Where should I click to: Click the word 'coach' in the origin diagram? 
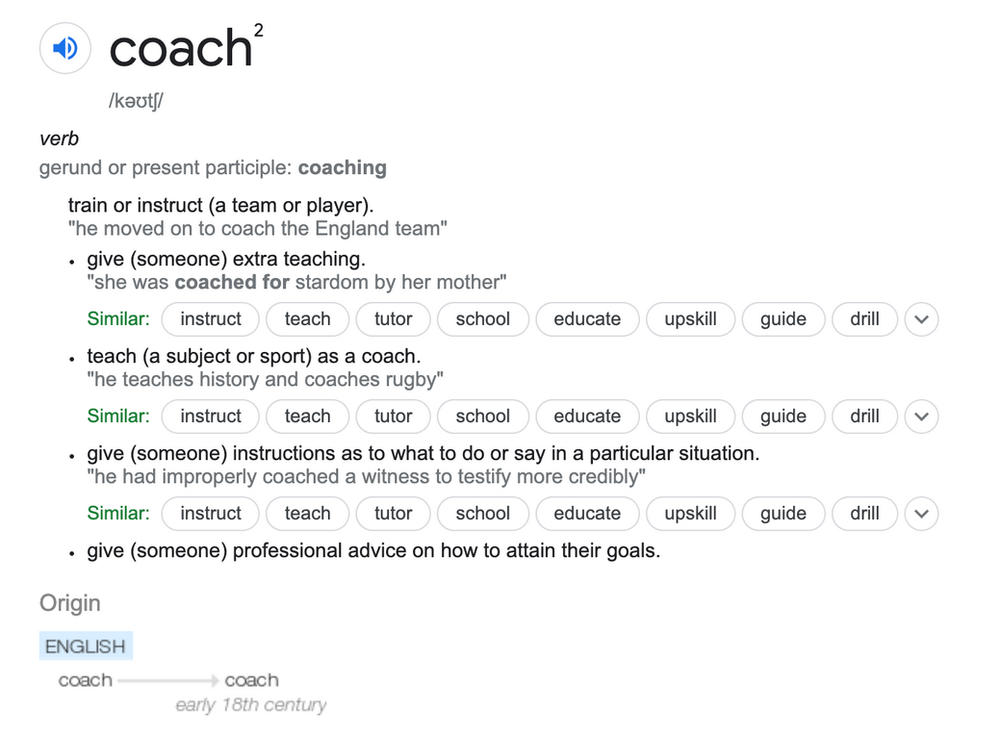coord(84,679)
